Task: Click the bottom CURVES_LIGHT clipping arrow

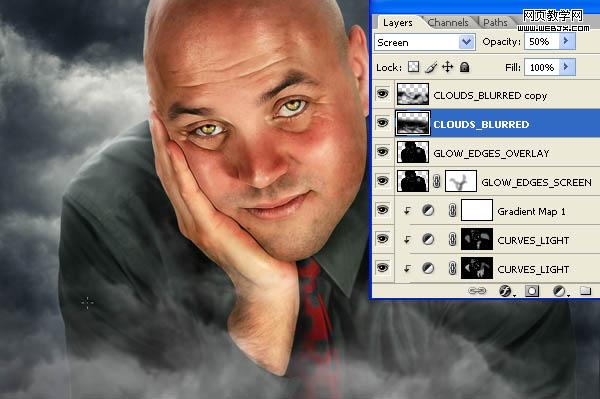Action: pyautogui.click(x=407, y=269)
